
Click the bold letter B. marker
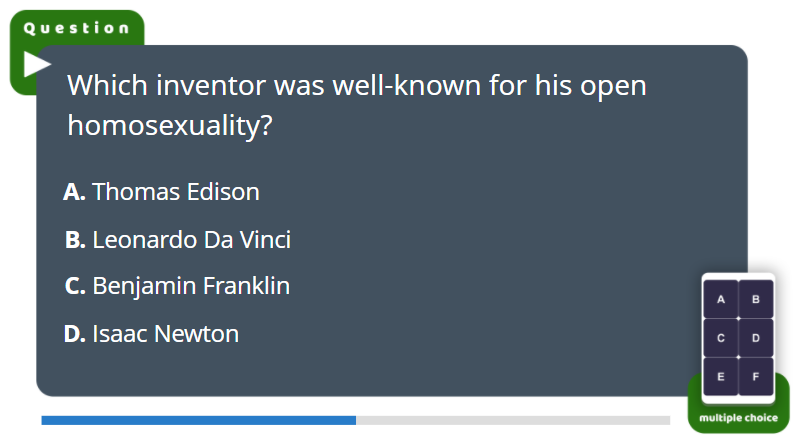point(75,240)
